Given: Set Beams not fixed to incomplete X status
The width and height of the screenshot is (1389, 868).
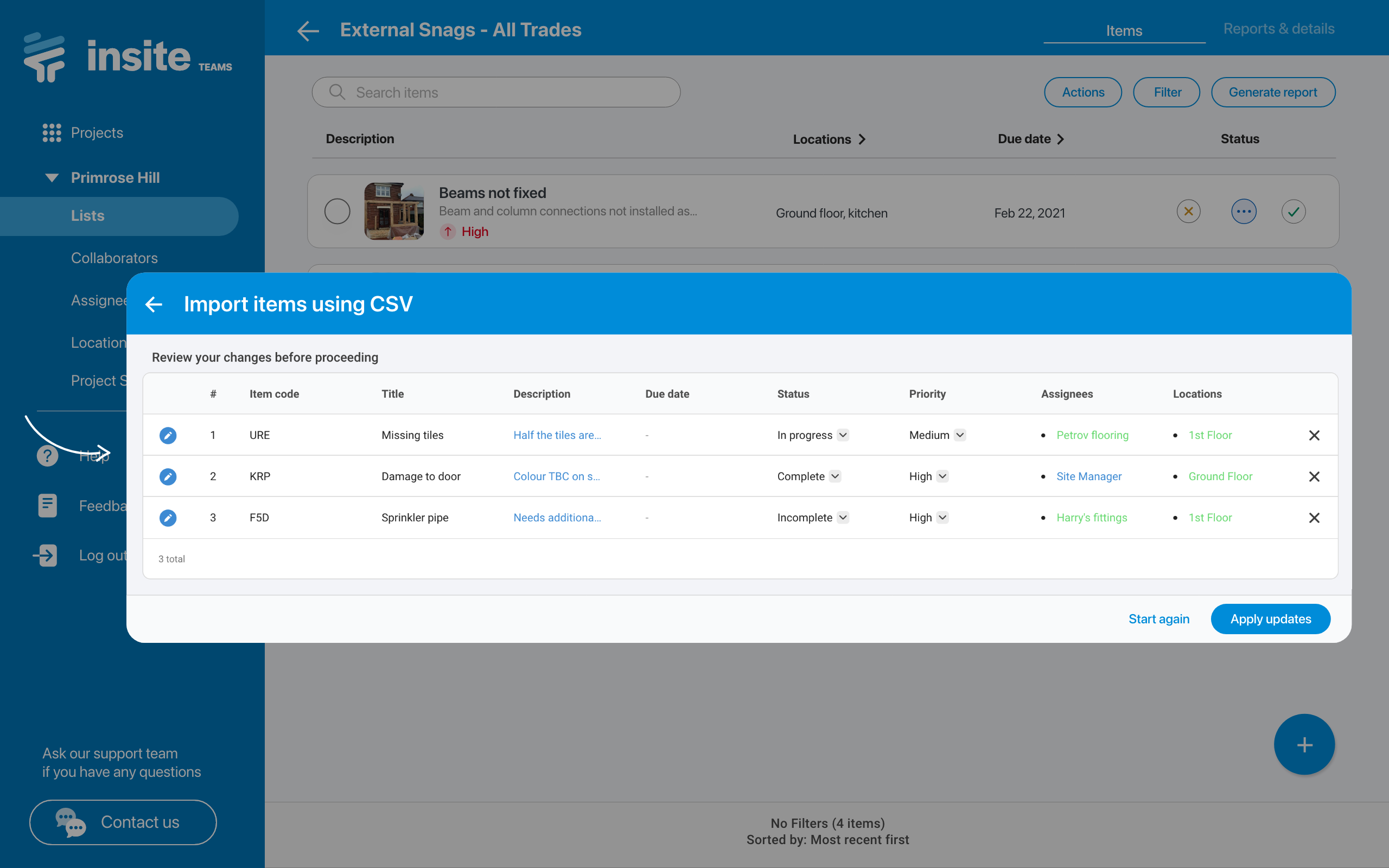Looking at the screenshot, I should click(1188, 212).
